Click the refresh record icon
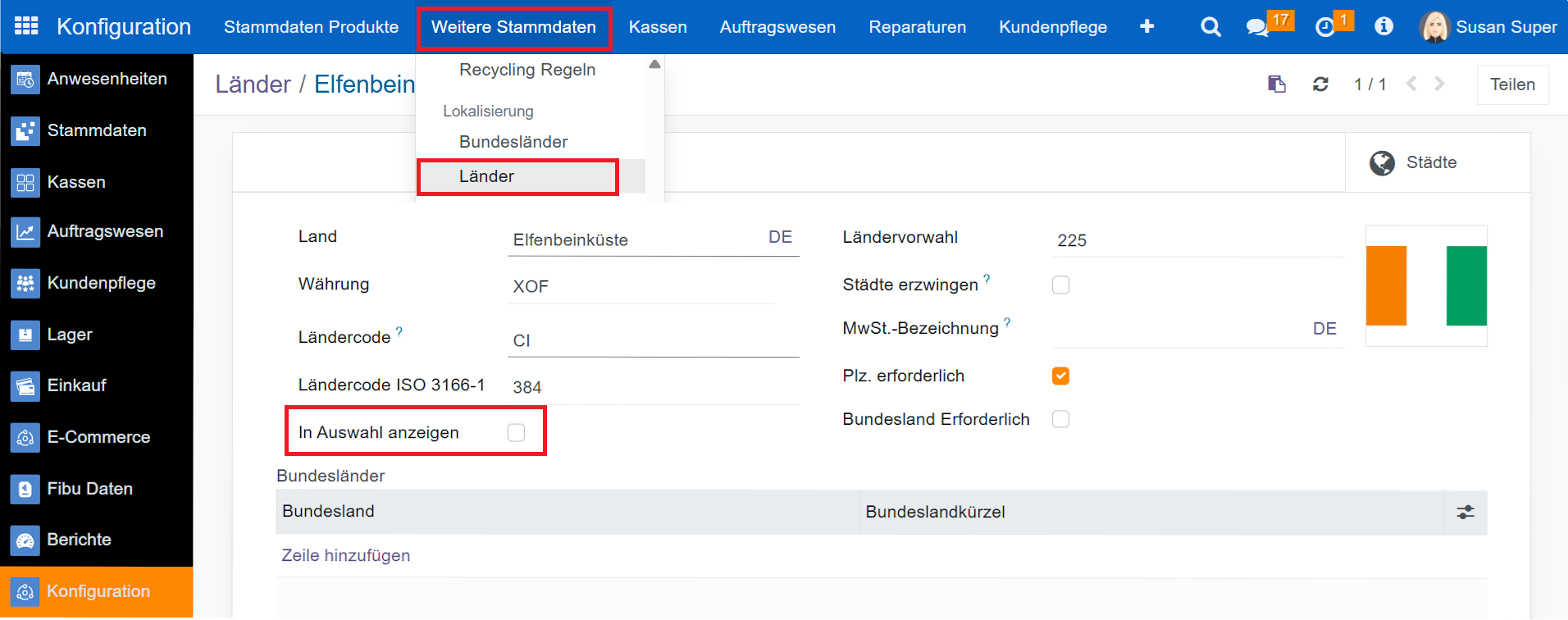The image size is (1568, 620). click(1320, 84)
